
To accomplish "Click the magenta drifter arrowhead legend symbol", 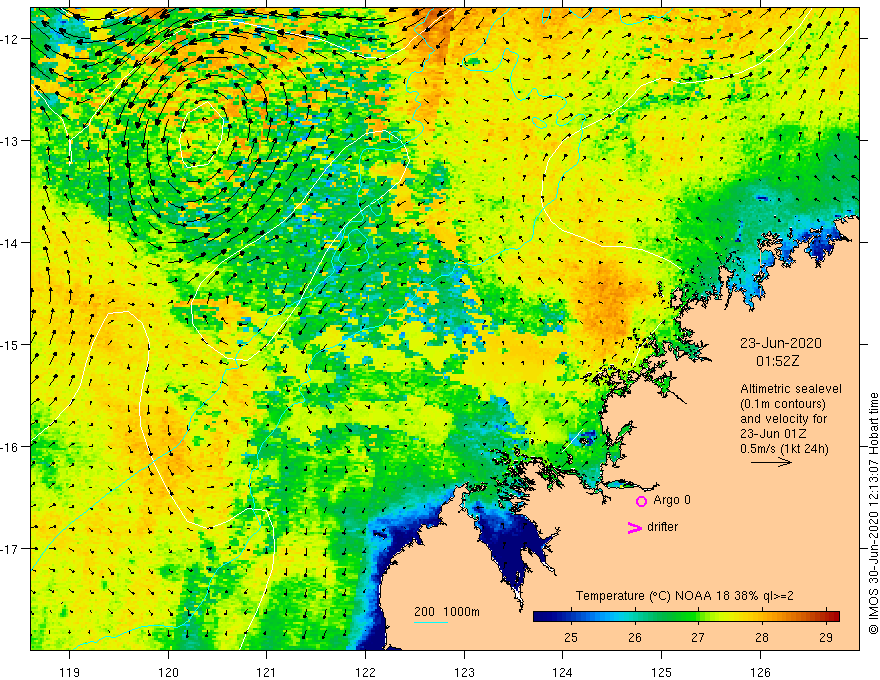I will click(635, 527).
